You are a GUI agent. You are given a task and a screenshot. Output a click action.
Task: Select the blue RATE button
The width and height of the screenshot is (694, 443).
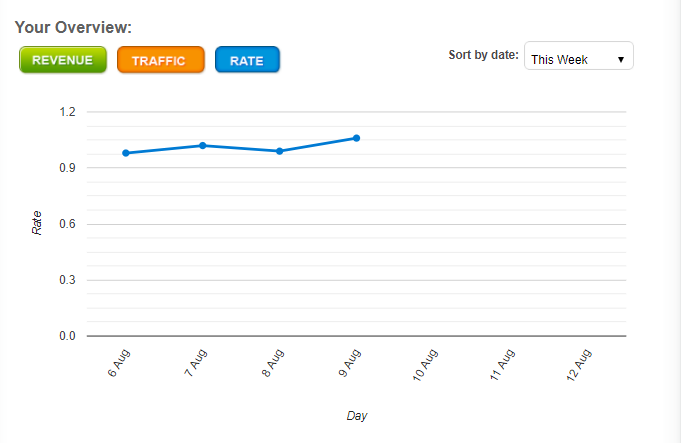point(247,60)
